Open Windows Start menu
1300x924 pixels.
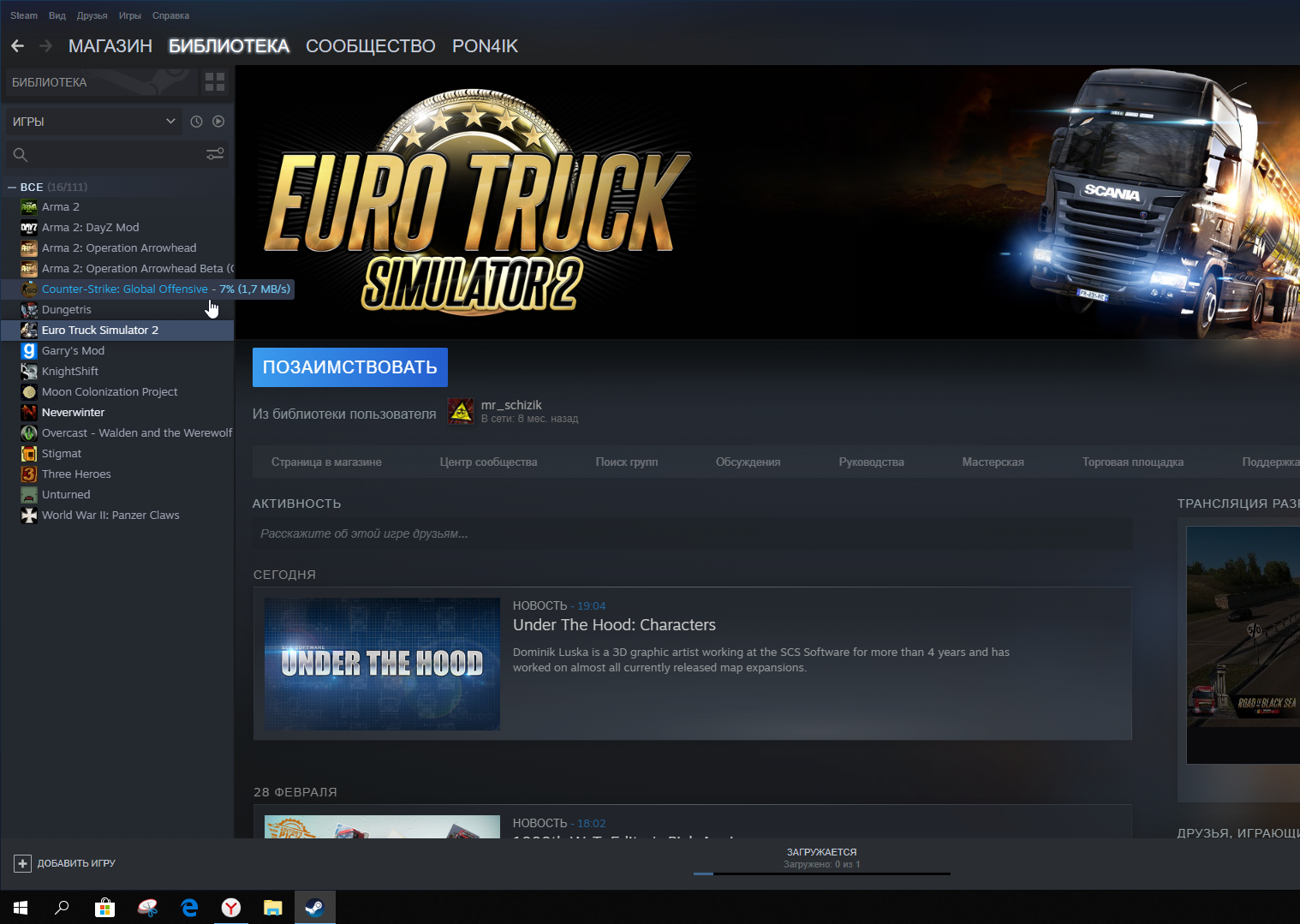click(21, 908)
